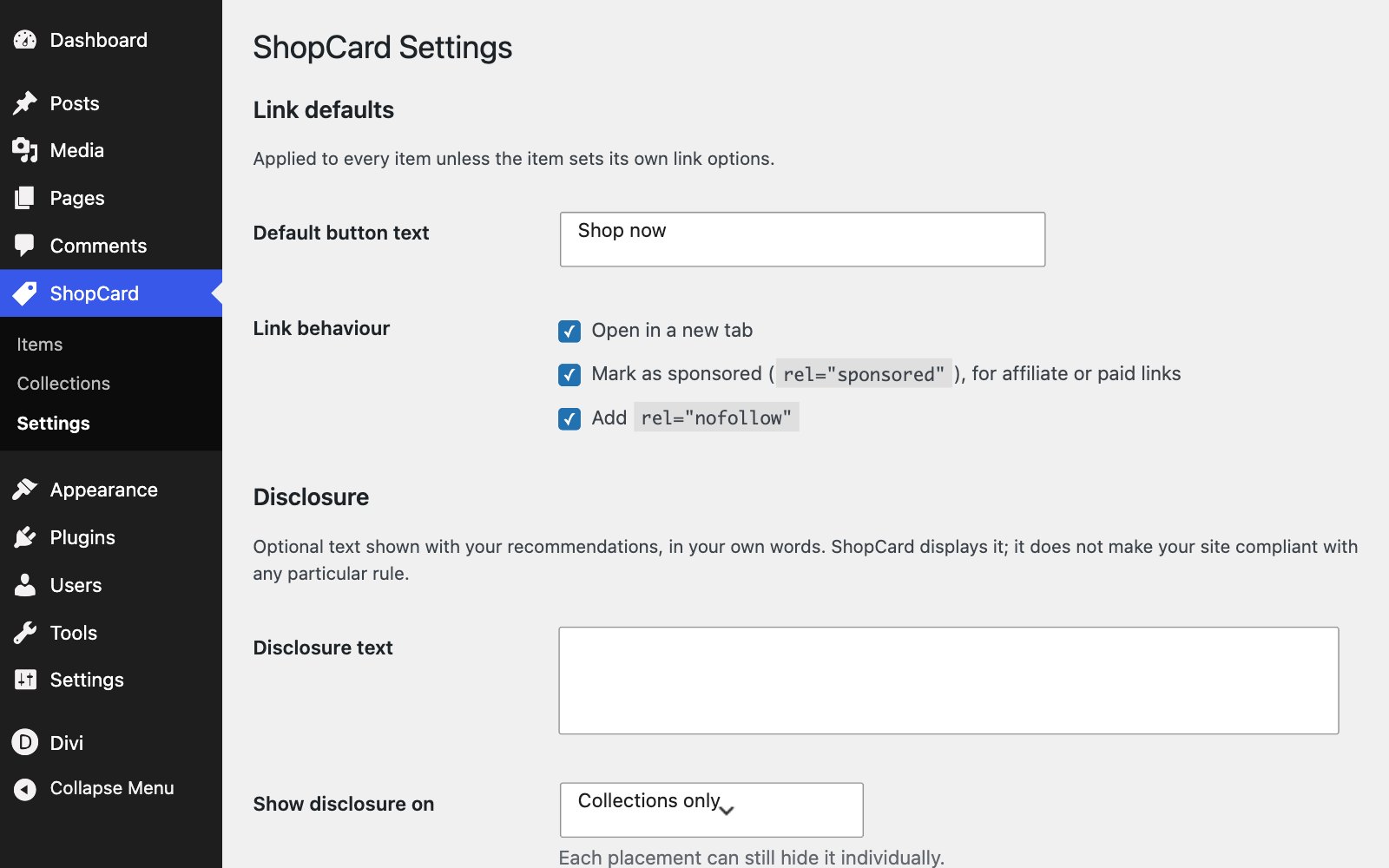The image size is (1389, 868).
Task: Click into the Disclosure text area
Action: [949, 681]
